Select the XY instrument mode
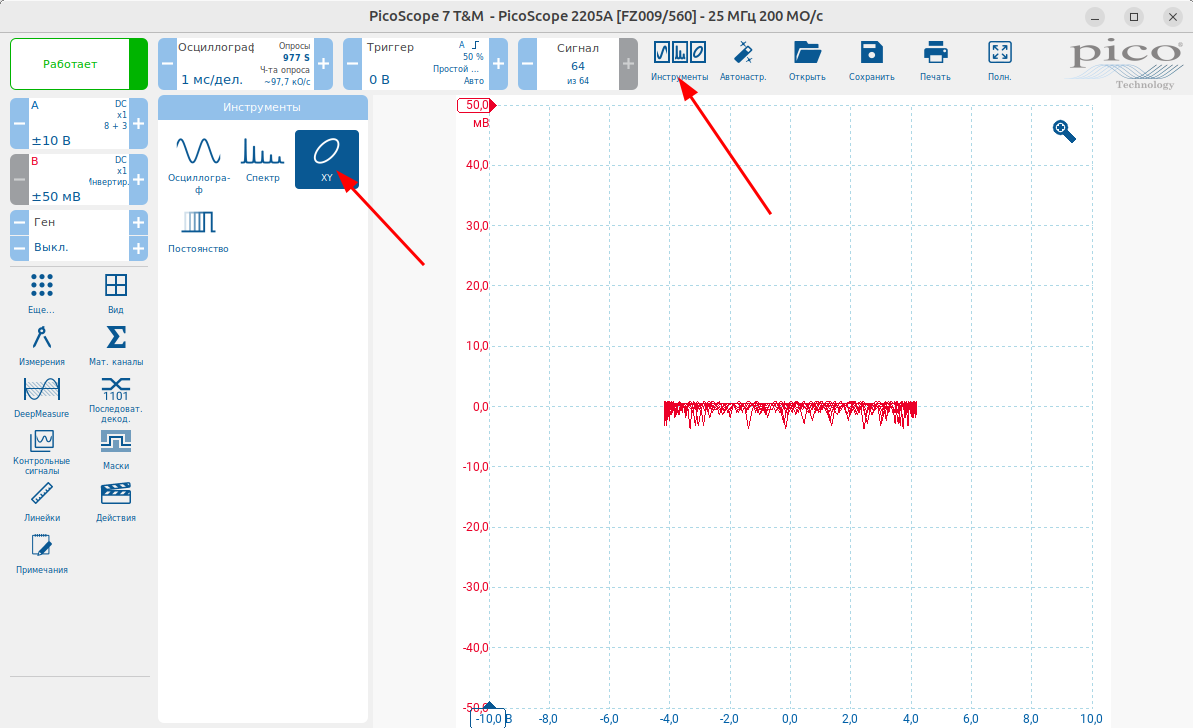Image resolution: width=1193 pixels, height=728 pixels. pos(326,158)
